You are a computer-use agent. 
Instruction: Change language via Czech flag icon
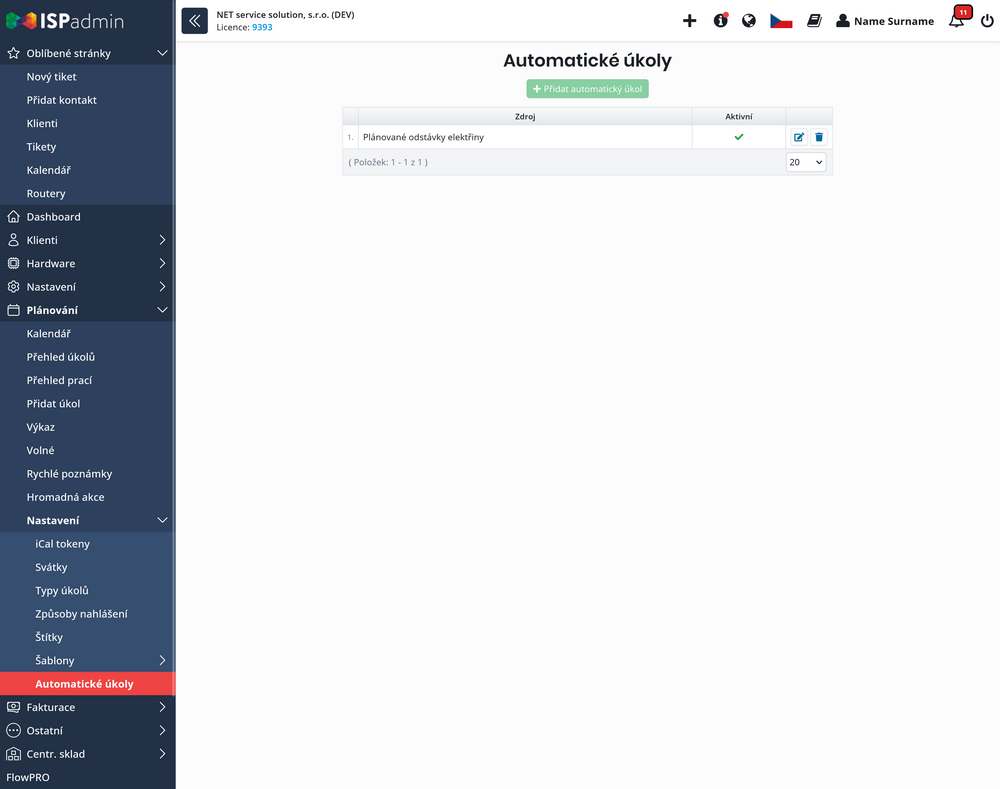tap(781, 21)
